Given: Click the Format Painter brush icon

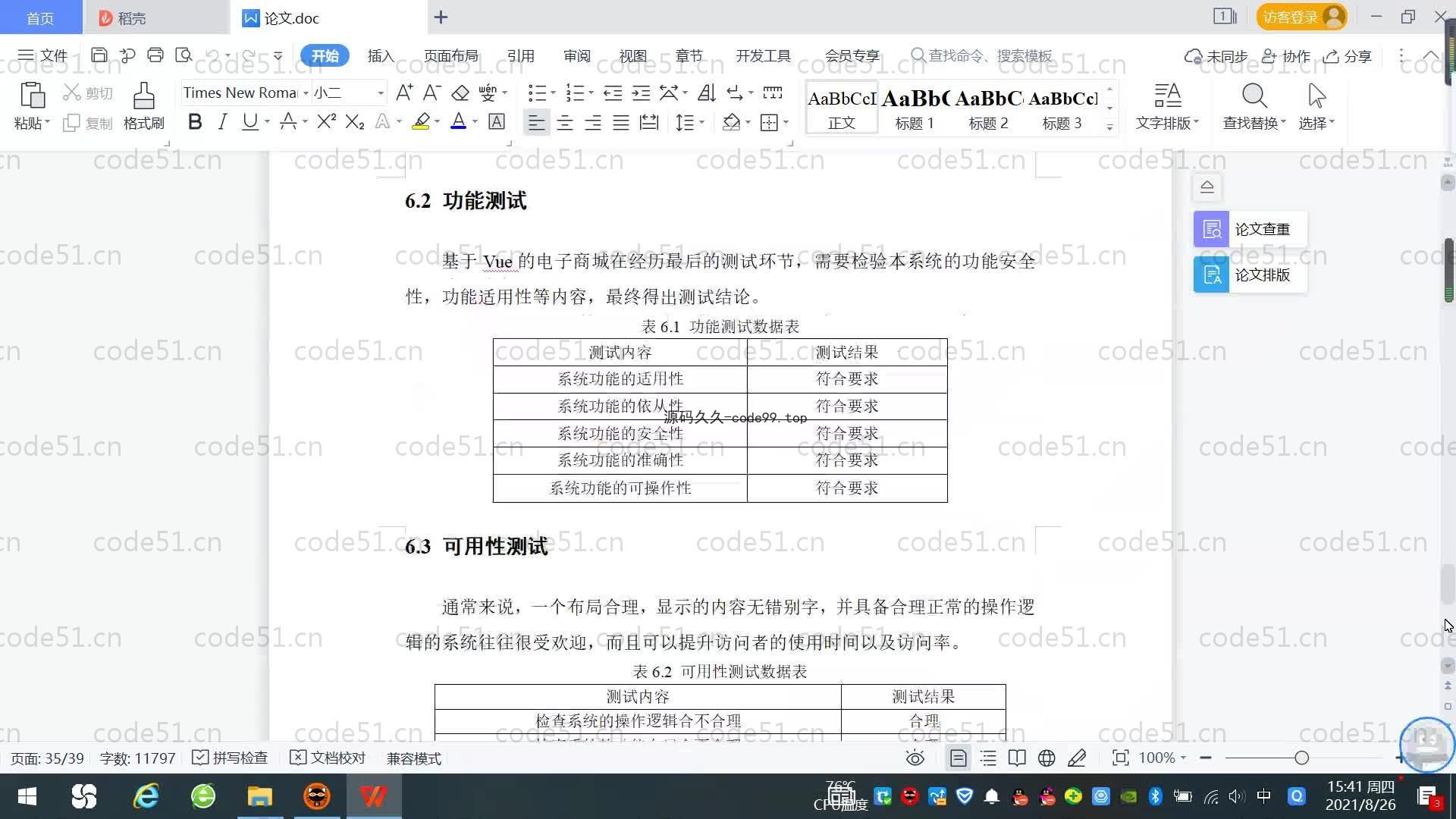Looking at the screenshot, I should pos(143,96).
